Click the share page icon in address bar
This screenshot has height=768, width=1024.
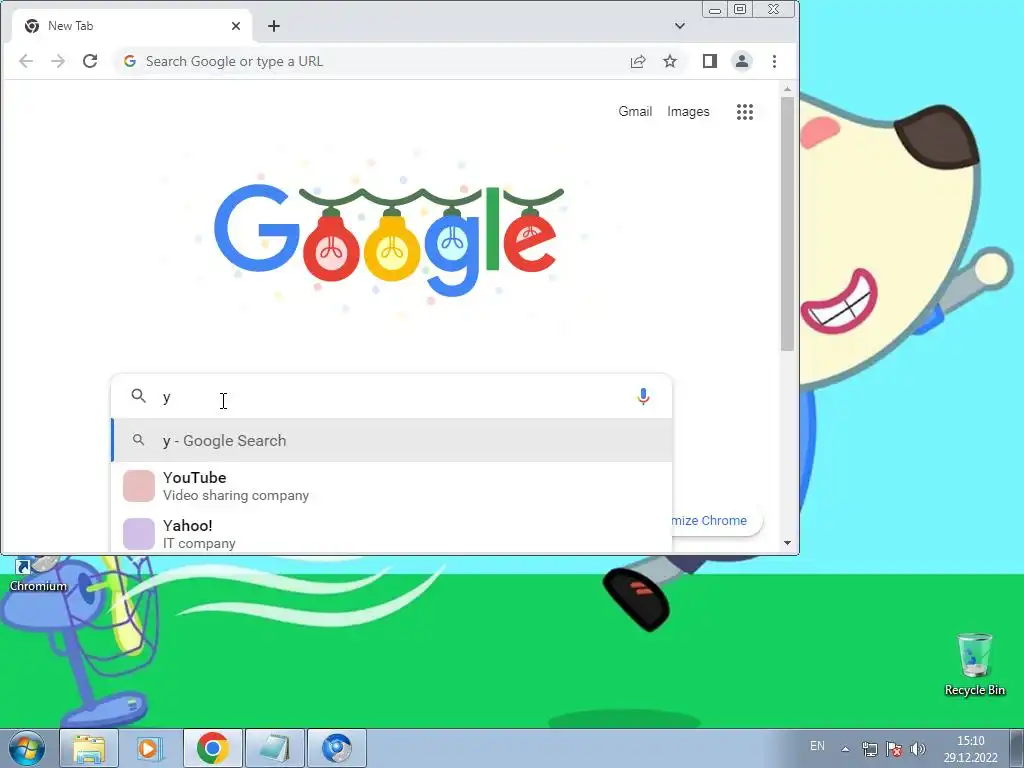638,61
